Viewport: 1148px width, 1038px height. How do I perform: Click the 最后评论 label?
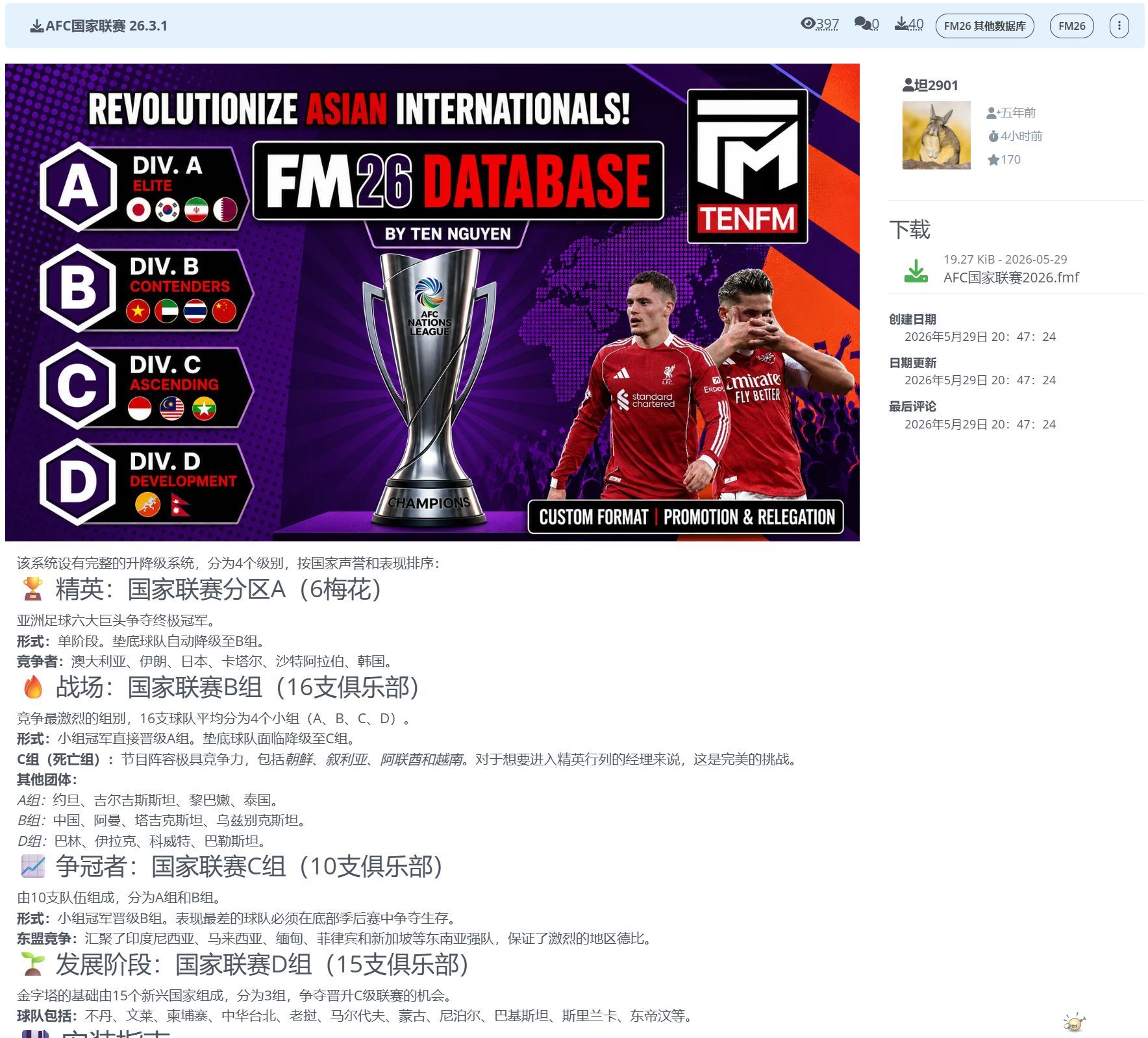(x=912, y=406)
